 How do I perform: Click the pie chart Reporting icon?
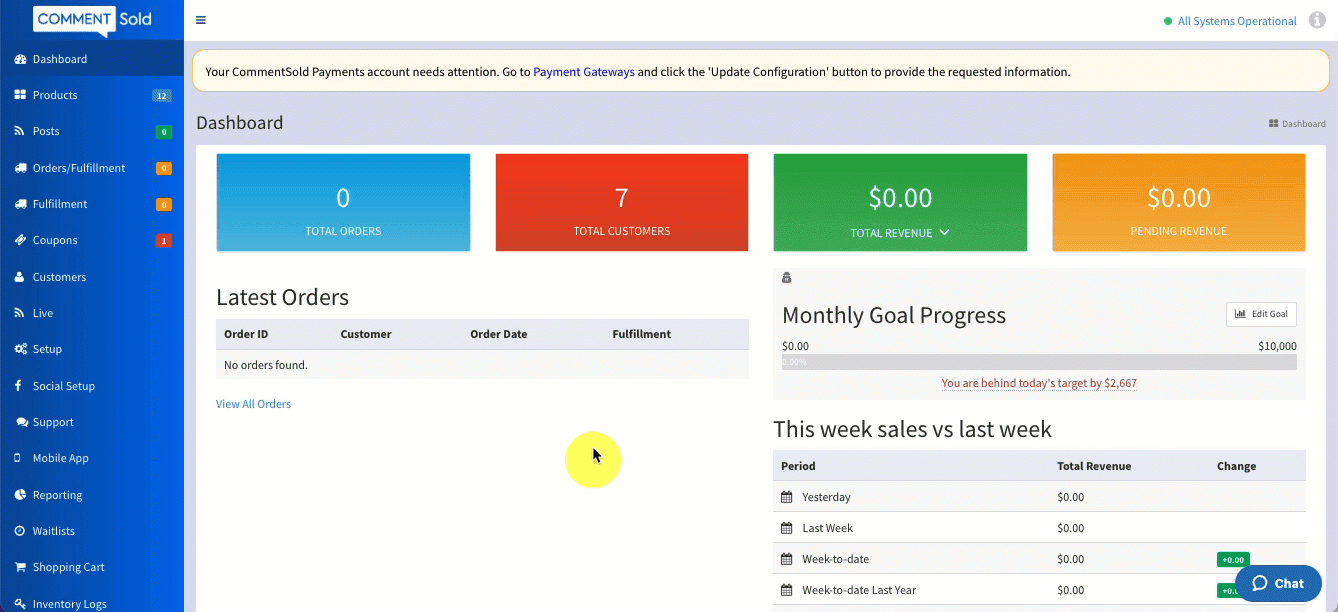tap(20, 495)
